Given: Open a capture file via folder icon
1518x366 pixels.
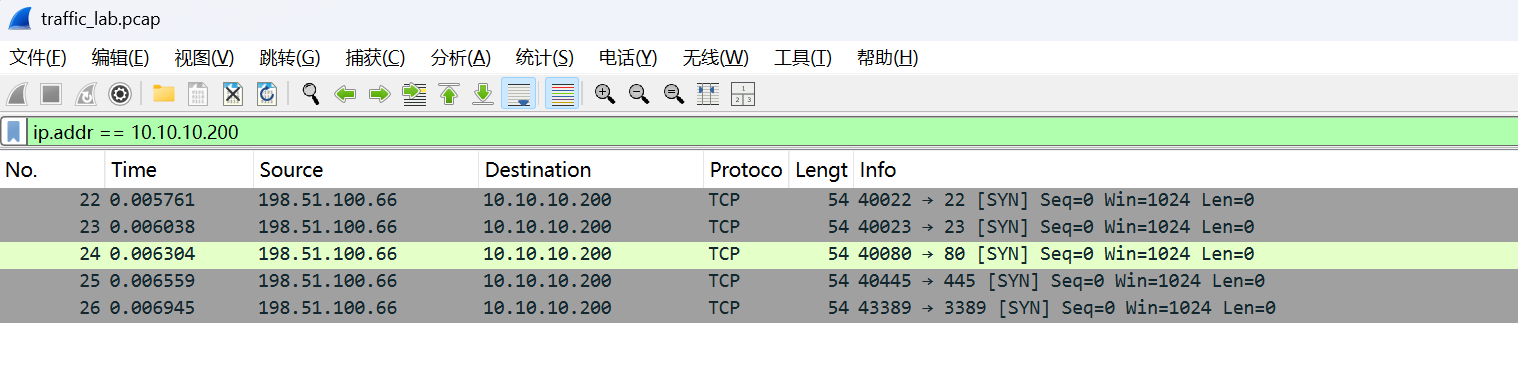Looking at the screenshot, I should (164, 94).
